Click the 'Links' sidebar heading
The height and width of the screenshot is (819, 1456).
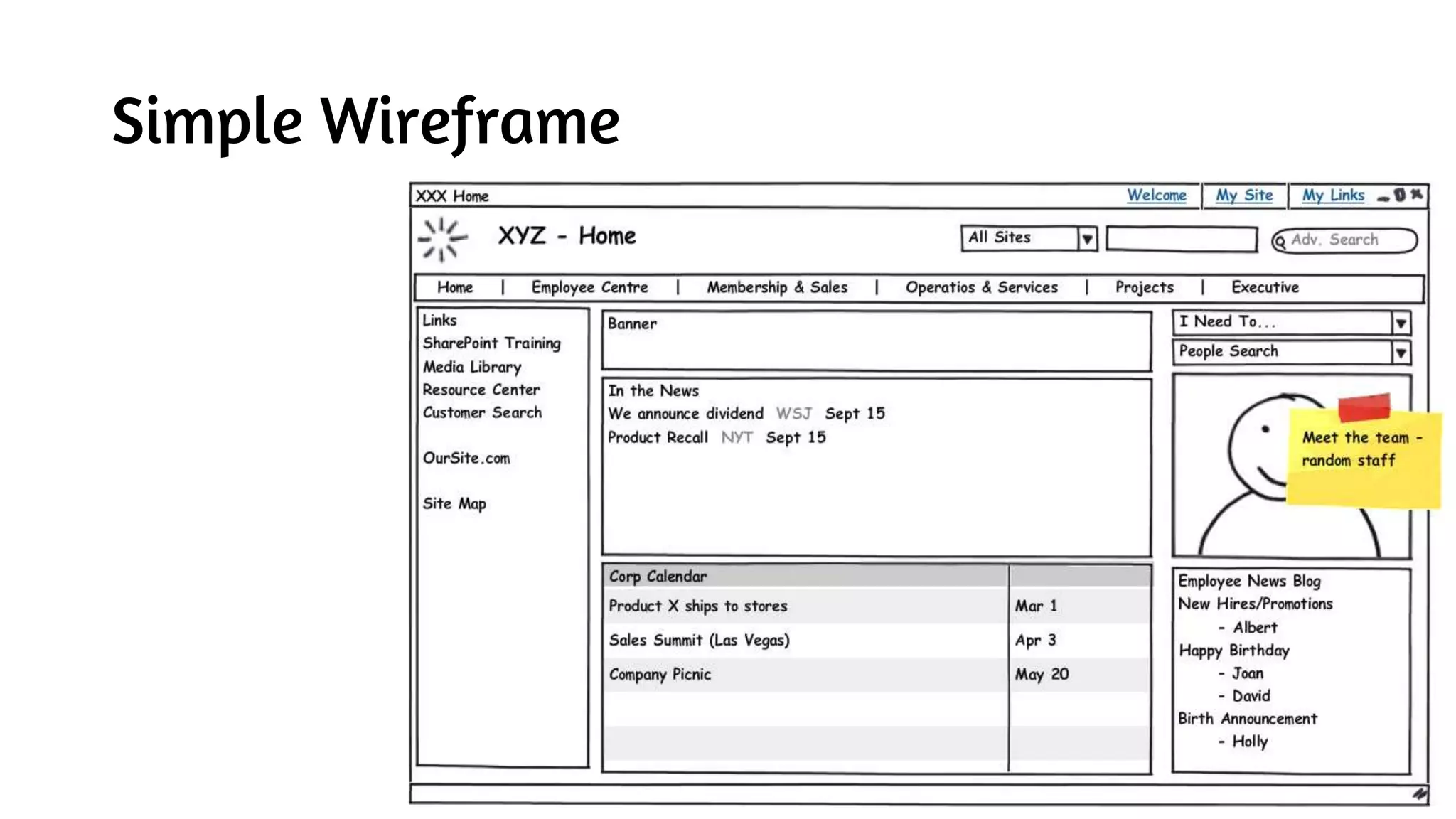pyautogui.click(x=439, y=321)
